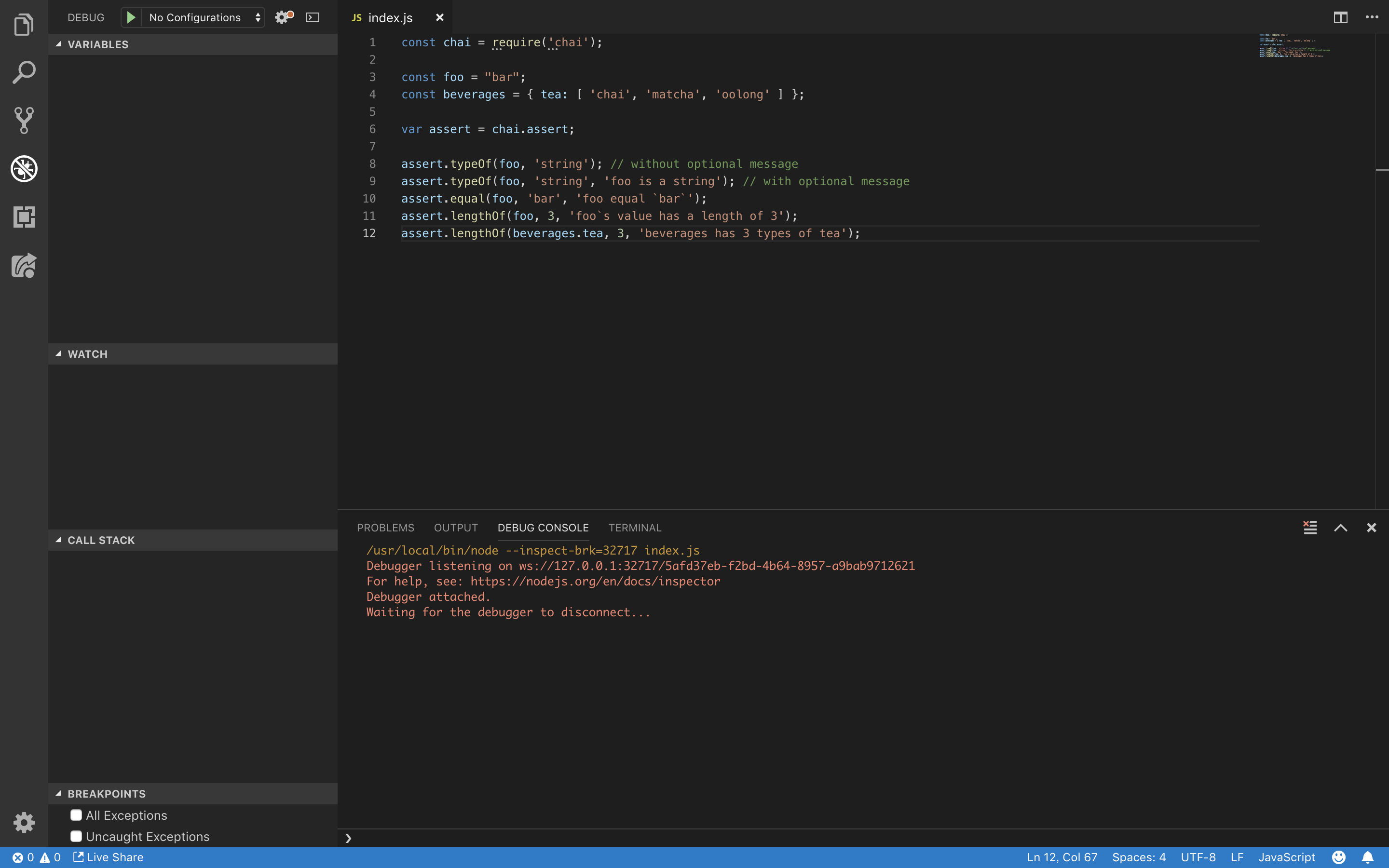This screenshot has height=868, width=1389.
Task: Click line number 8 in the gutter
Action: [x=372, y=163]
